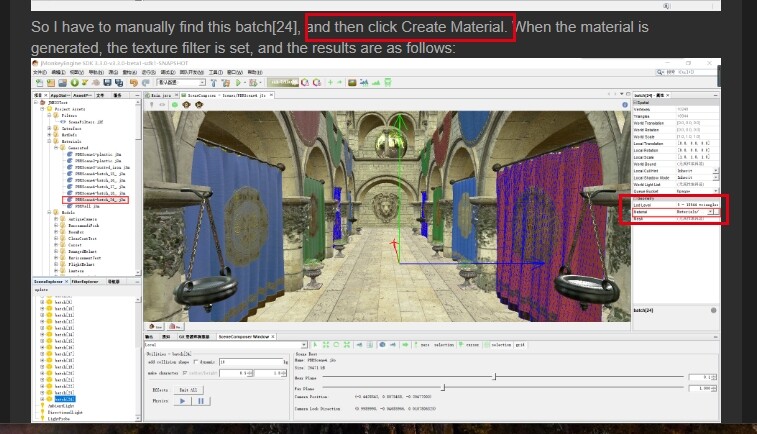Image resolution: width=757 pixels, height=434 pixels.
Task: Click the green download circle icon
Action: pos(74,83)
